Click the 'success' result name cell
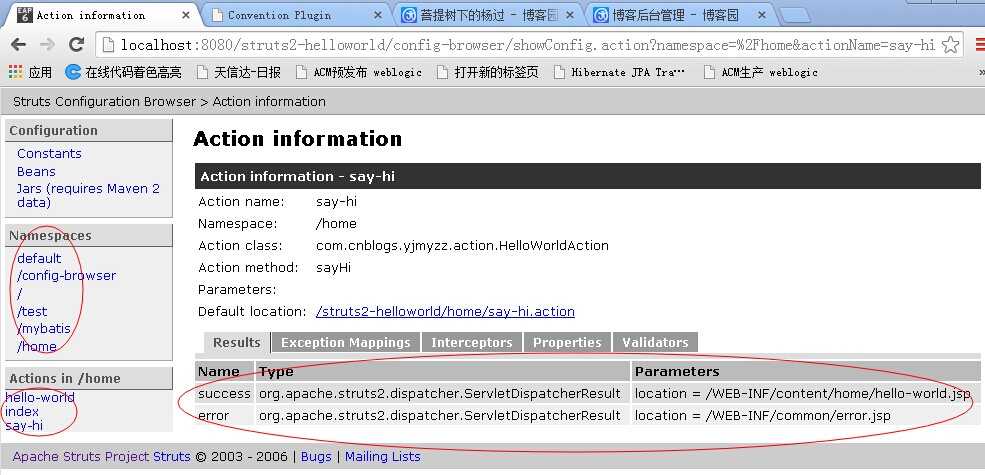Screen dimensions: 985x475 (224, 393)
